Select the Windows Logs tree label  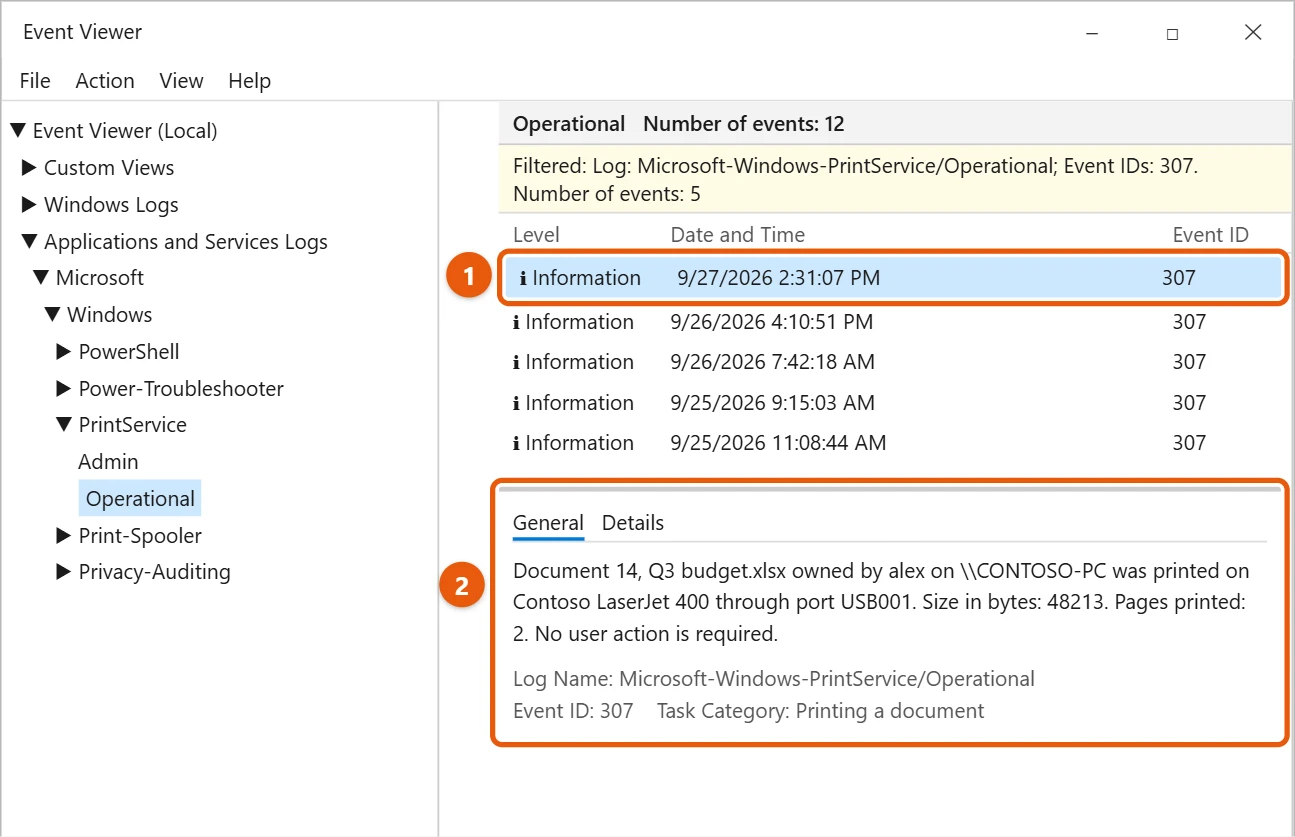click(x=111, y=205)
